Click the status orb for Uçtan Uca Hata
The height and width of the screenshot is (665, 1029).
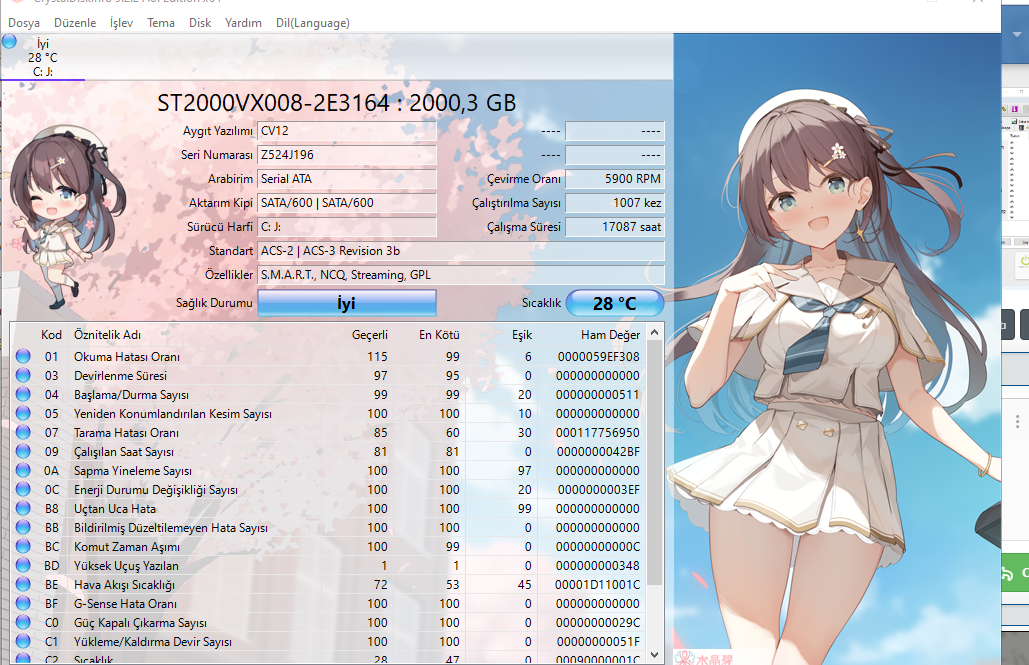coord(23,509)
